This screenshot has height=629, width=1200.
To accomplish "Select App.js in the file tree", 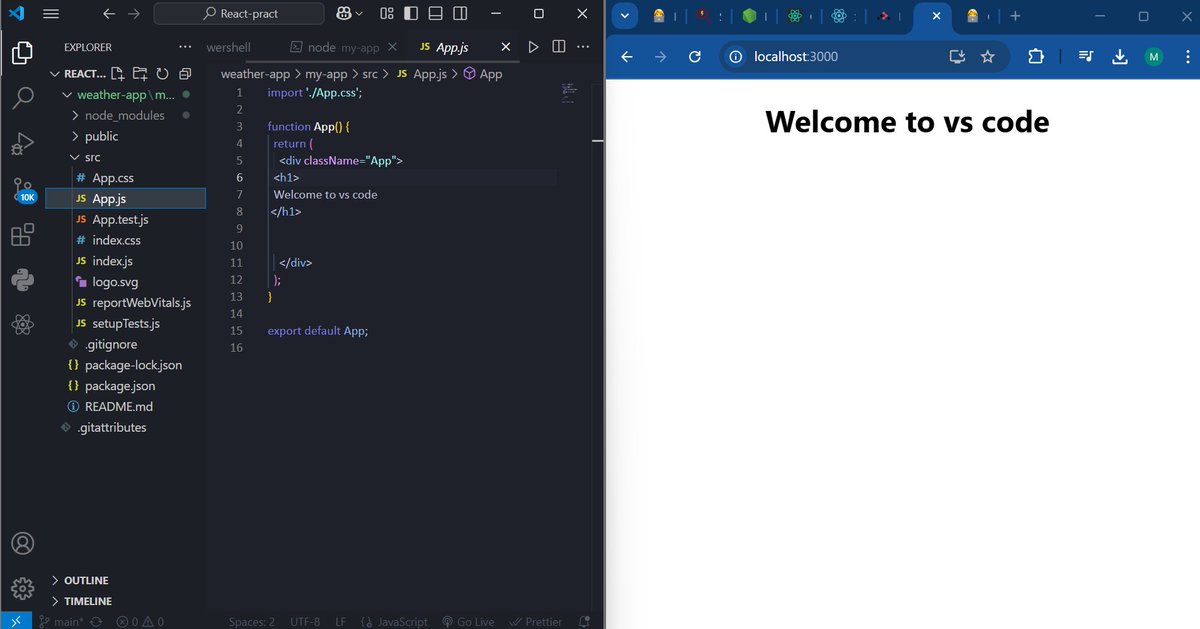I will pos(126,199).
